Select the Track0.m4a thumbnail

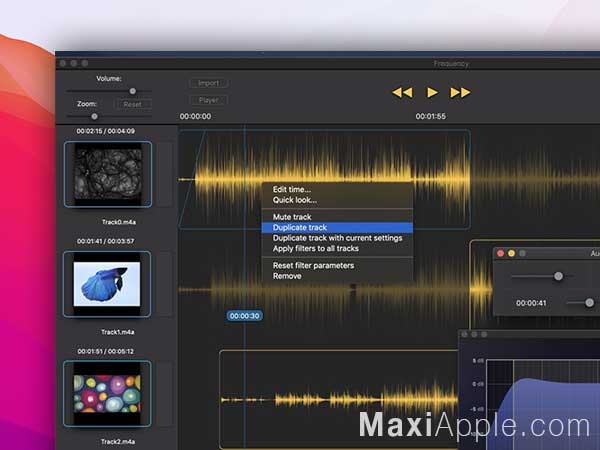(x=108, y=174)
